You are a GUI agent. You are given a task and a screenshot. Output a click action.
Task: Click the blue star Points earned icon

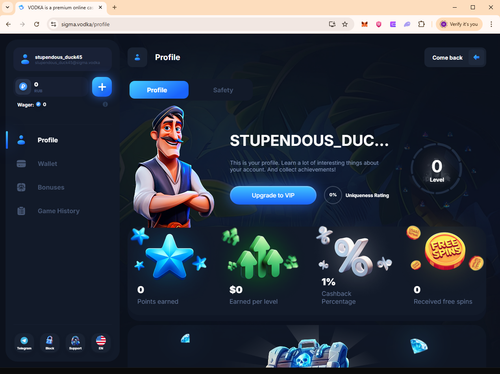tap(169, 256)
